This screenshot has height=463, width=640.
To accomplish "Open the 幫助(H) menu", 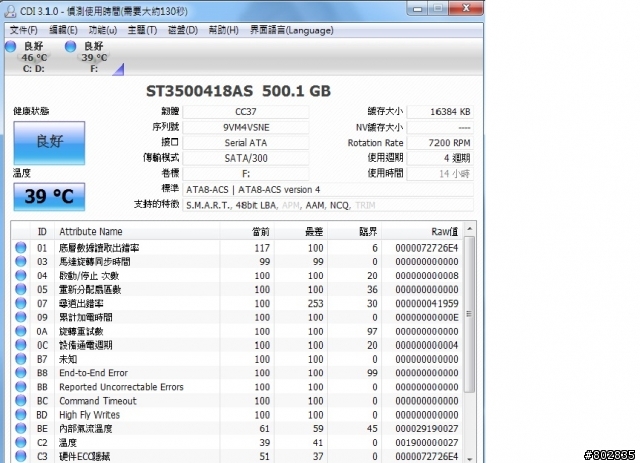I will pyautogui.click(x=223, y=30).
